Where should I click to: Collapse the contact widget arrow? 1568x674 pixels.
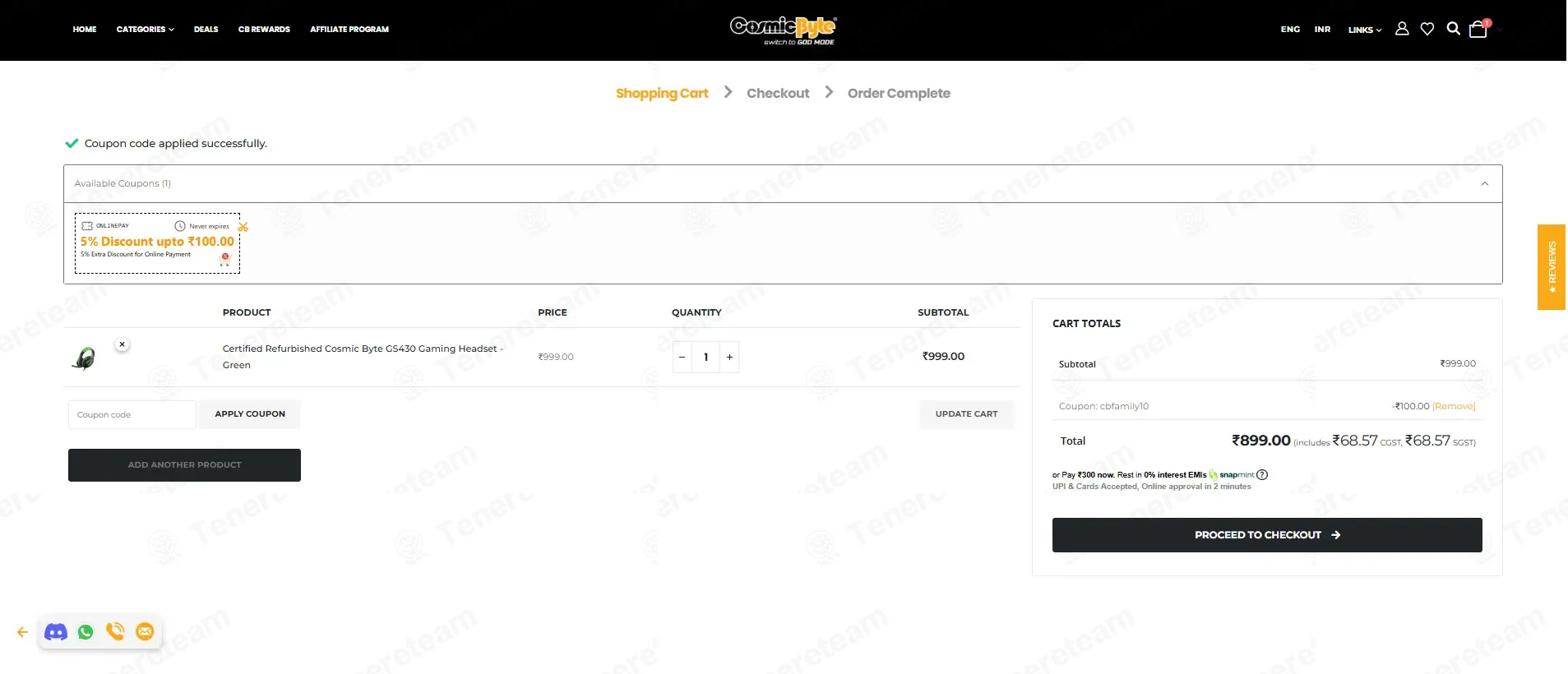click(x=22, y=632)
